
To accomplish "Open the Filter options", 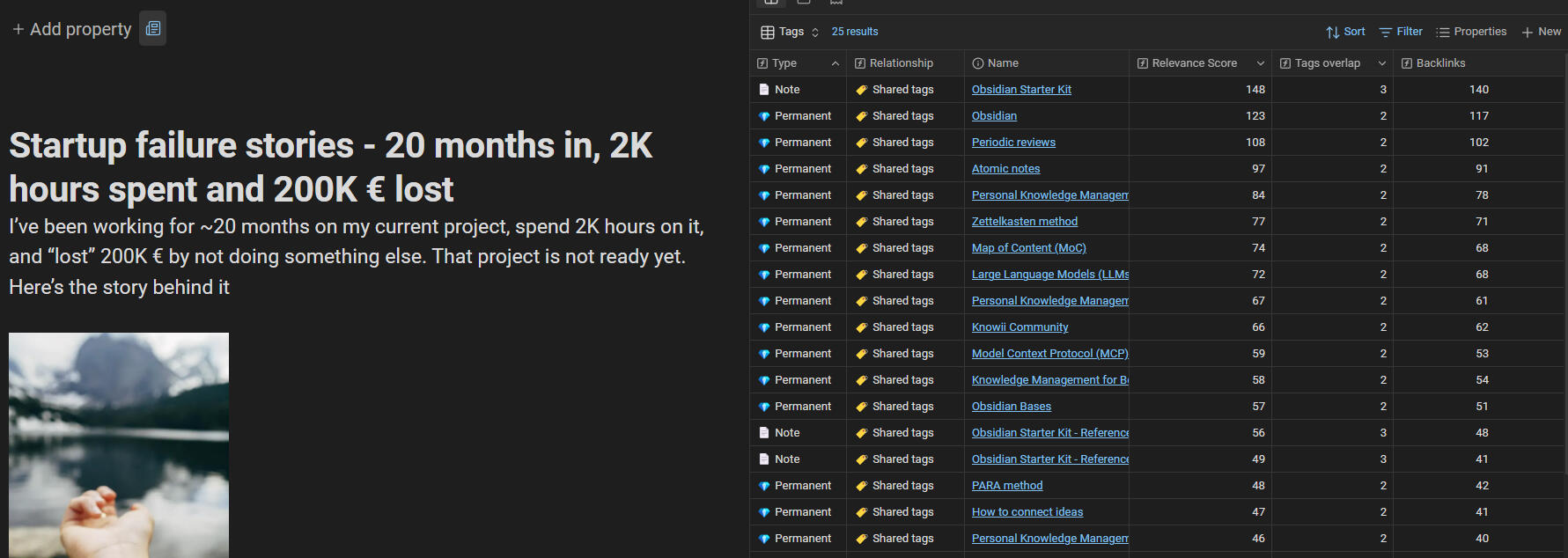I will click(x=1401, y=32).
